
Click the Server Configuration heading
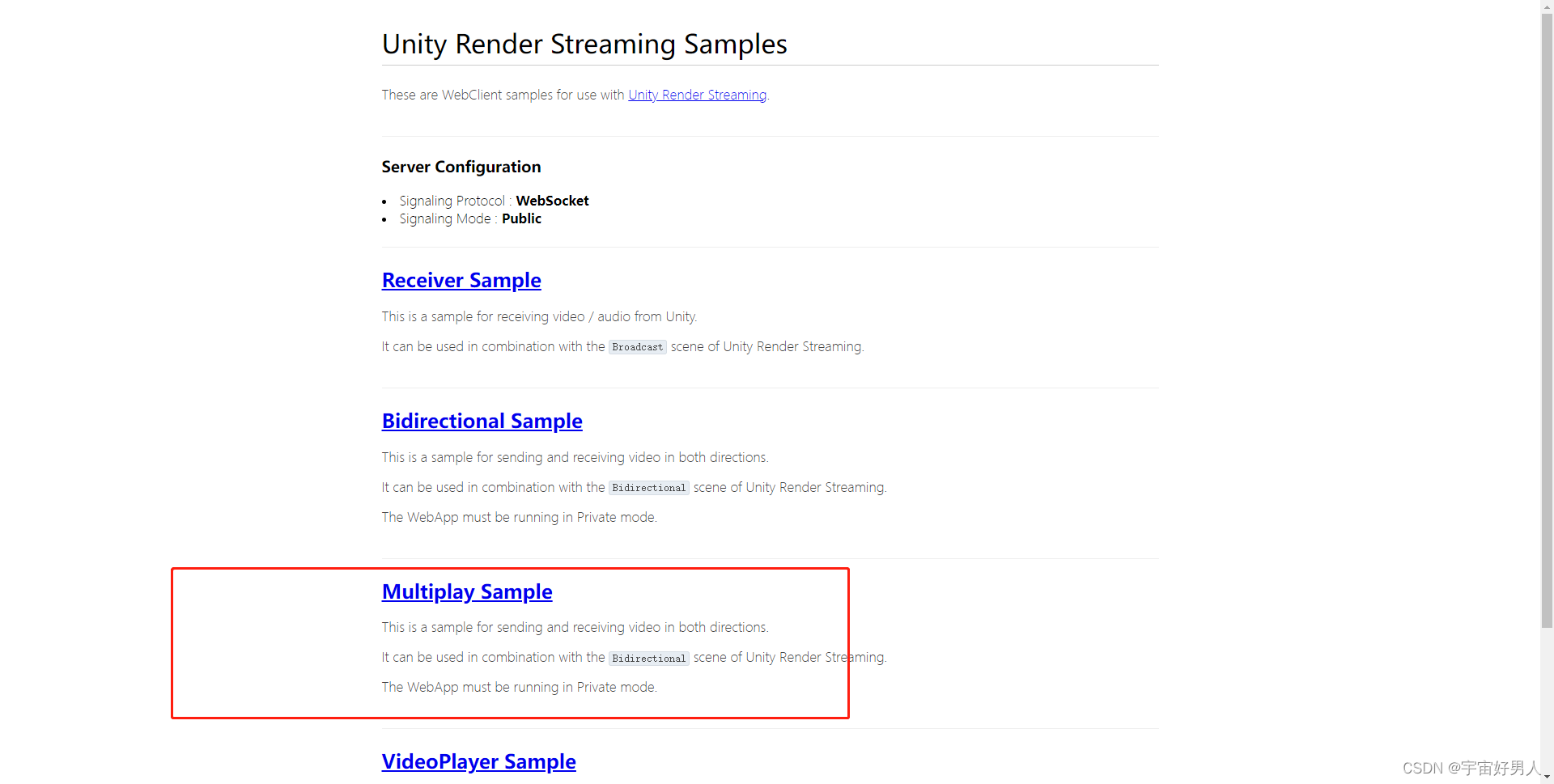pos(461,167)
